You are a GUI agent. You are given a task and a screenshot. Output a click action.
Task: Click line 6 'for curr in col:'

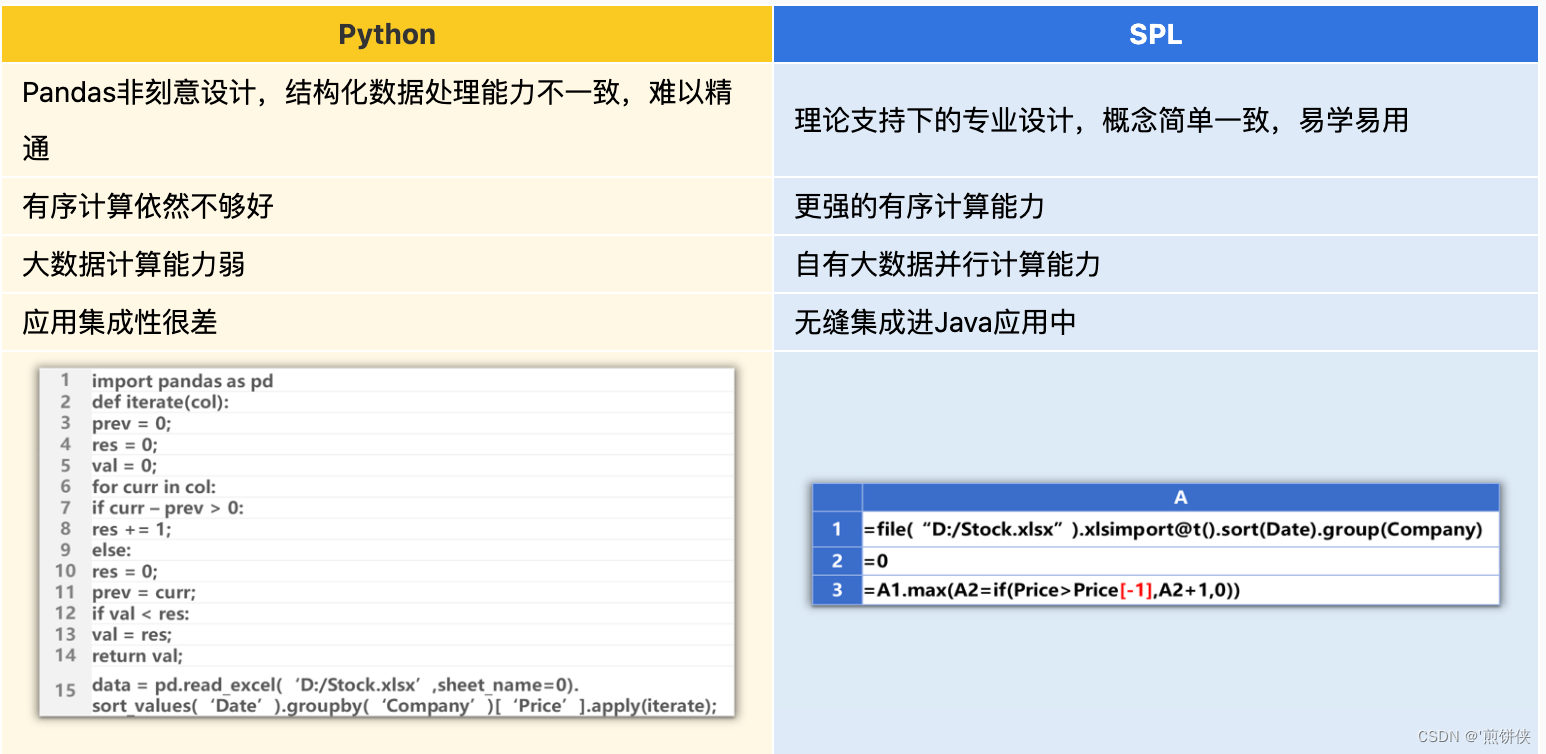155,487
